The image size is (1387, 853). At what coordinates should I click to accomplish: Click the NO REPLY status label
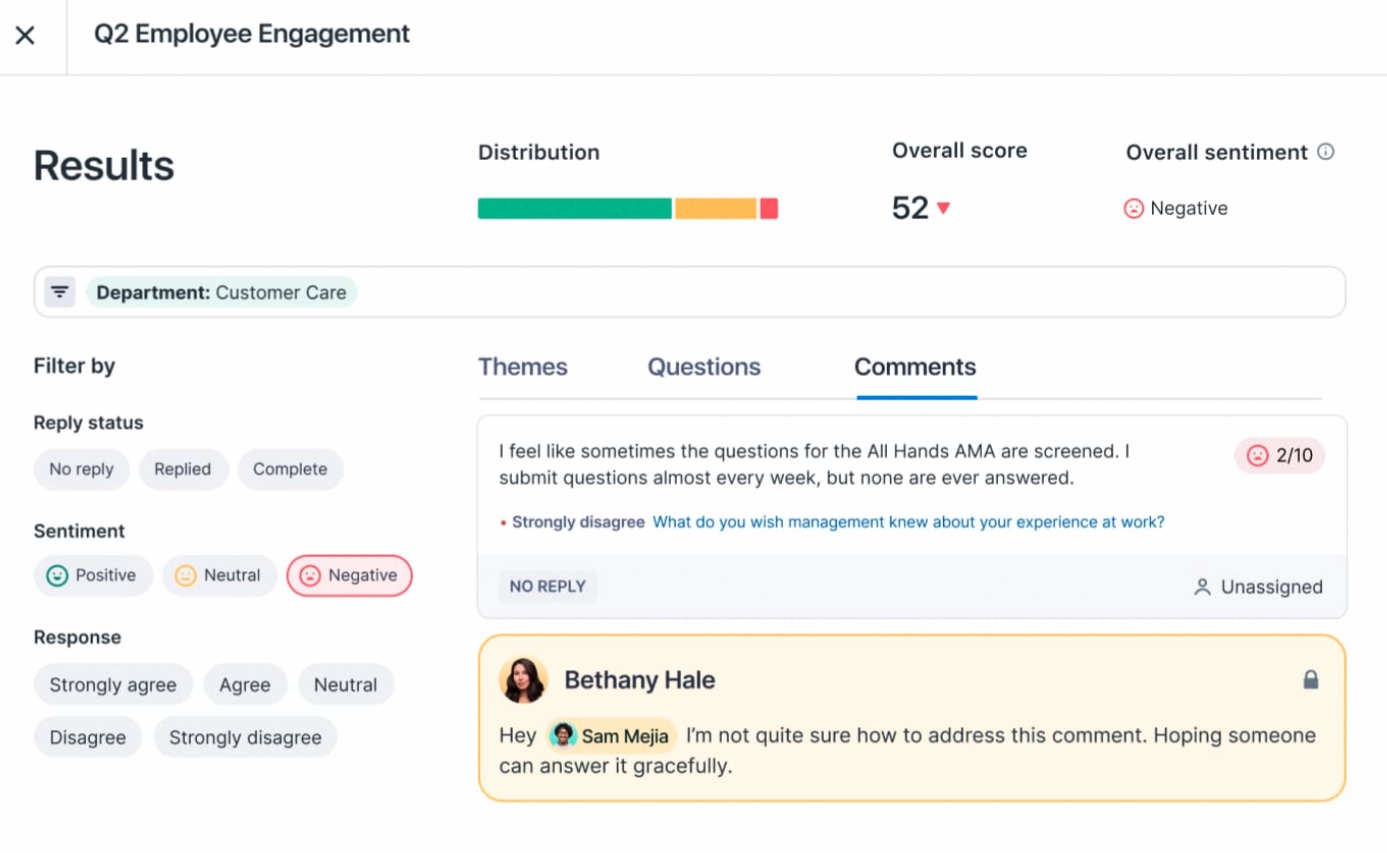(548, 587)
